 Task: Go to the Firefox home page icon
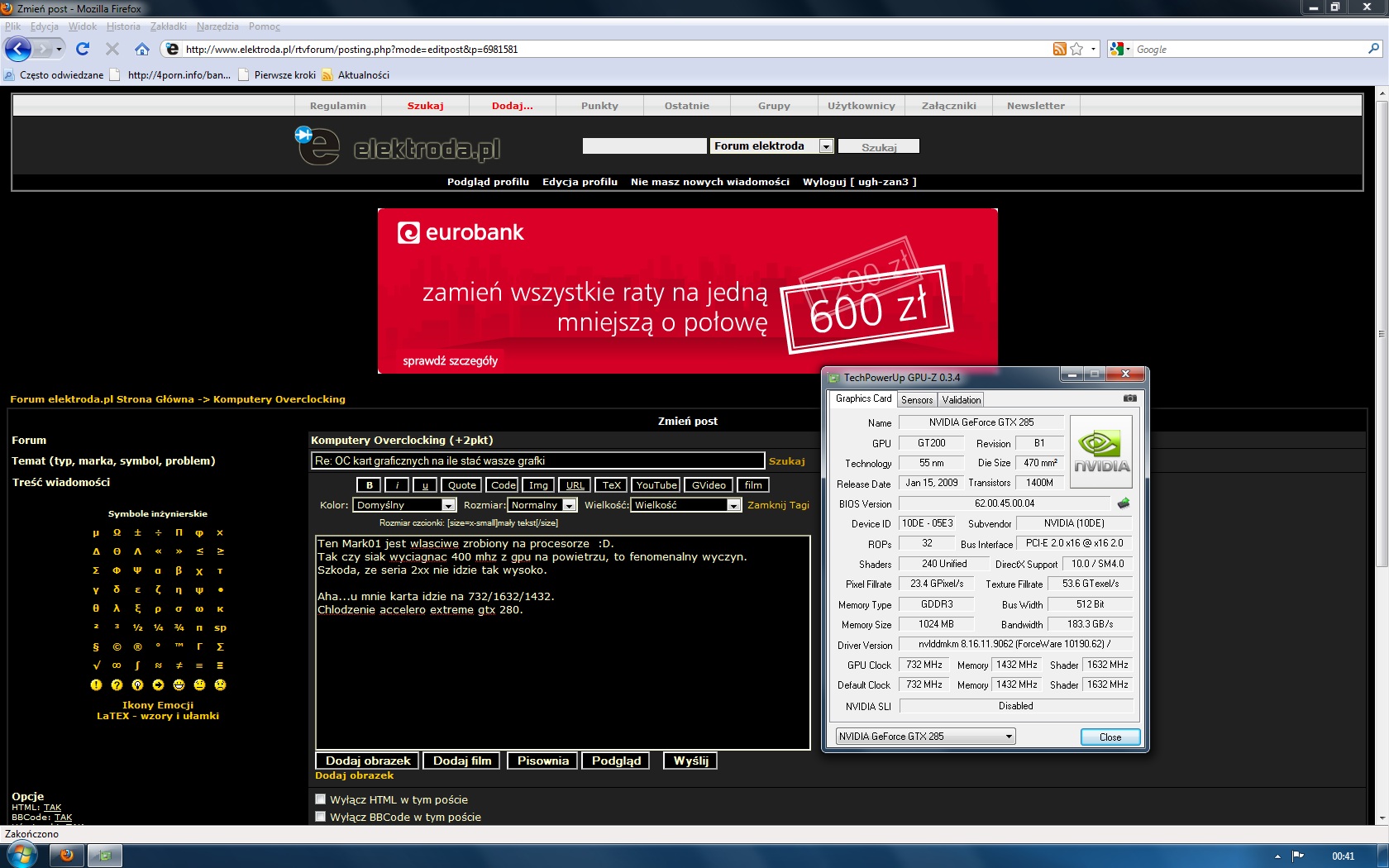[142, 49]
